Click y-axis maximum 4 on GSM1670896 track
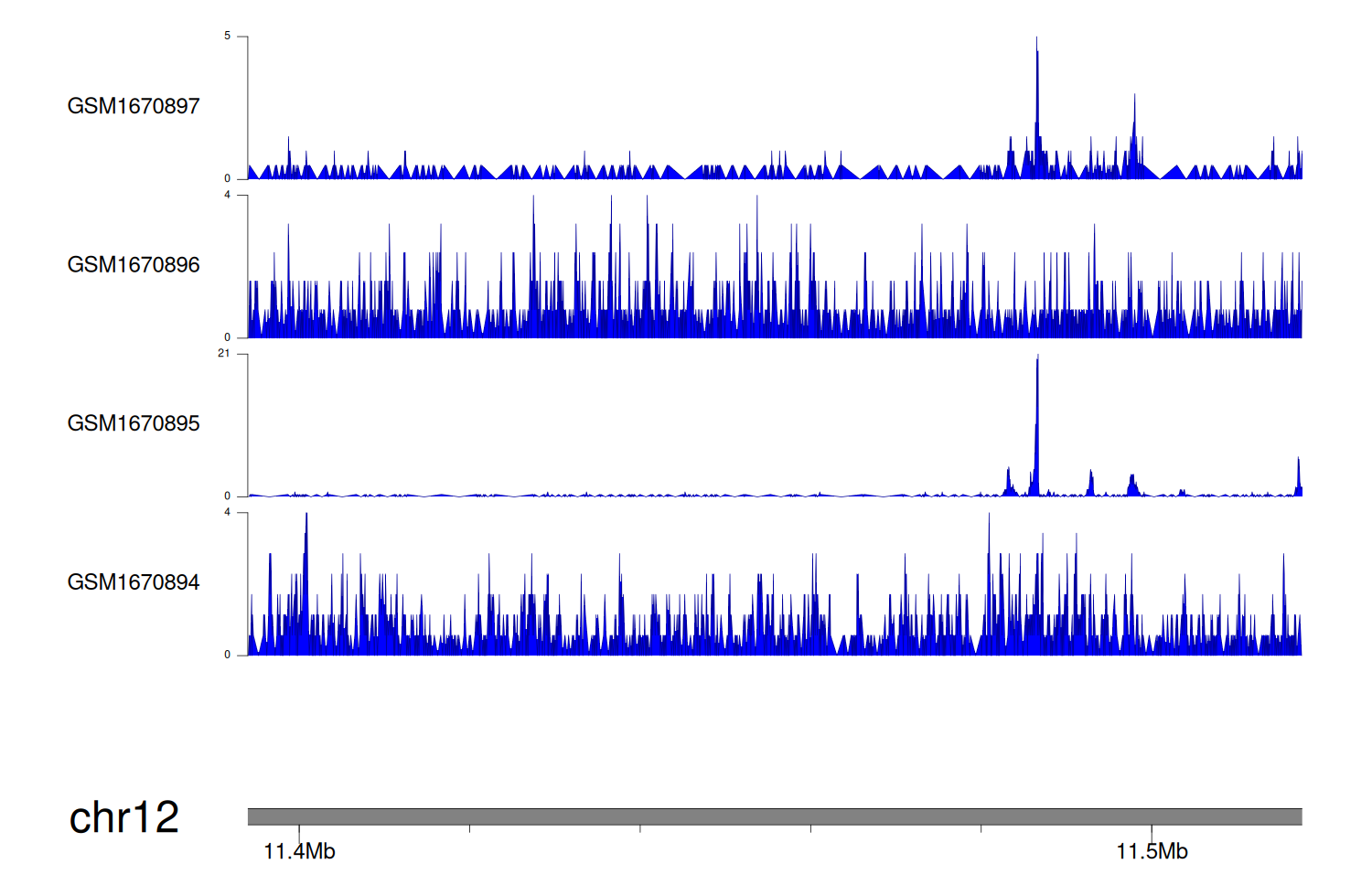The height and width of the screenshot is (896, 1372). point(227,196)
